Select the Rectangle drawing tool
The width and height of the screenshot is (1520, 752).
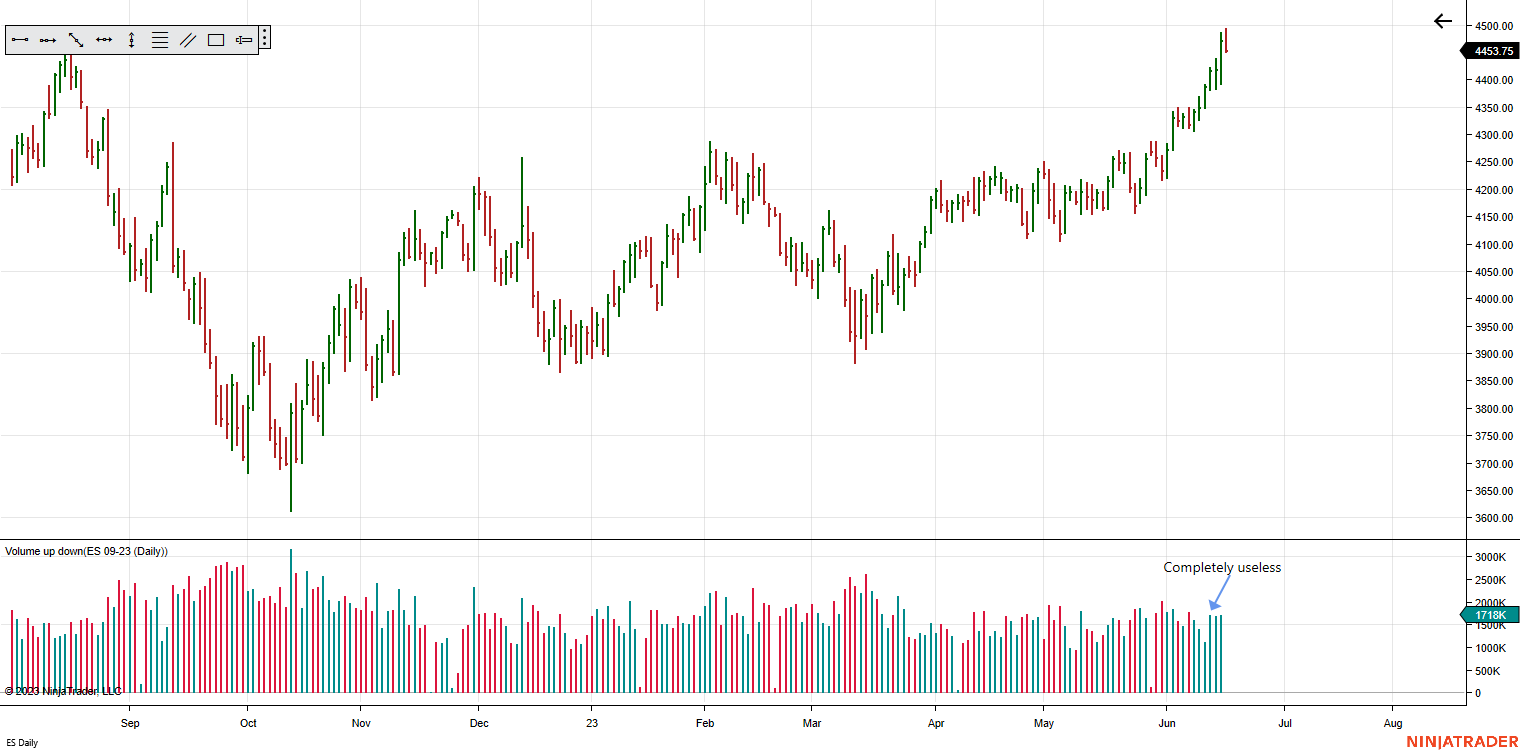216,40
